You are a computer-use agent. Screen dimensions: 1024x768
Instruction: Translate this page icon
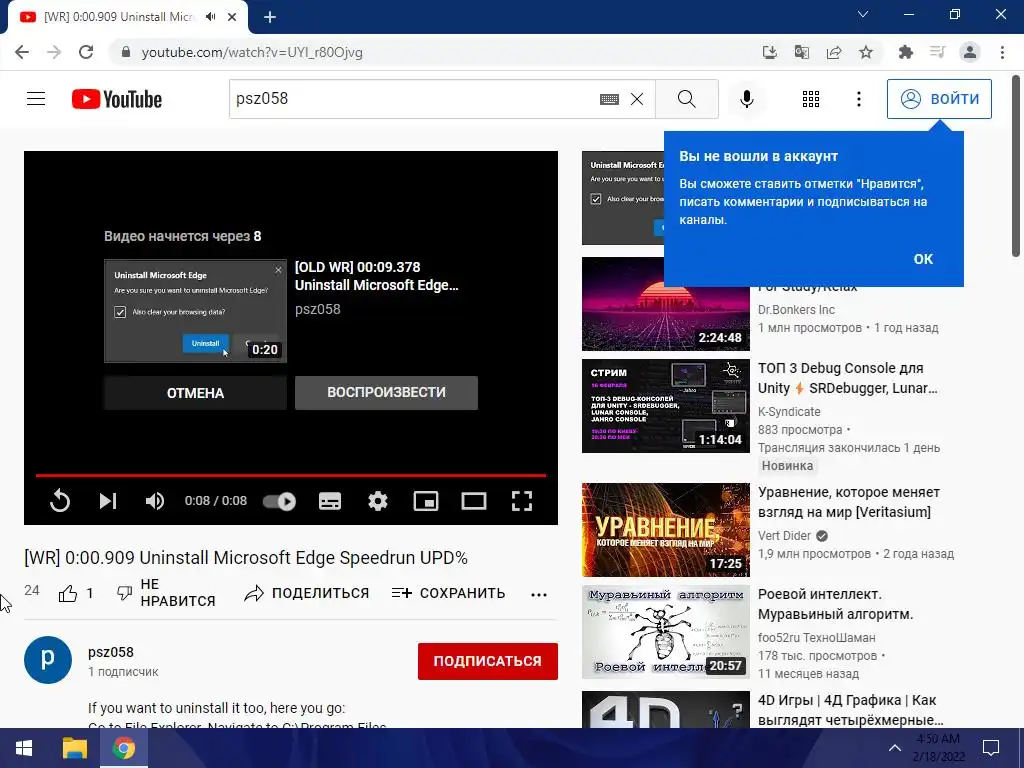click(x=802, y=52)
